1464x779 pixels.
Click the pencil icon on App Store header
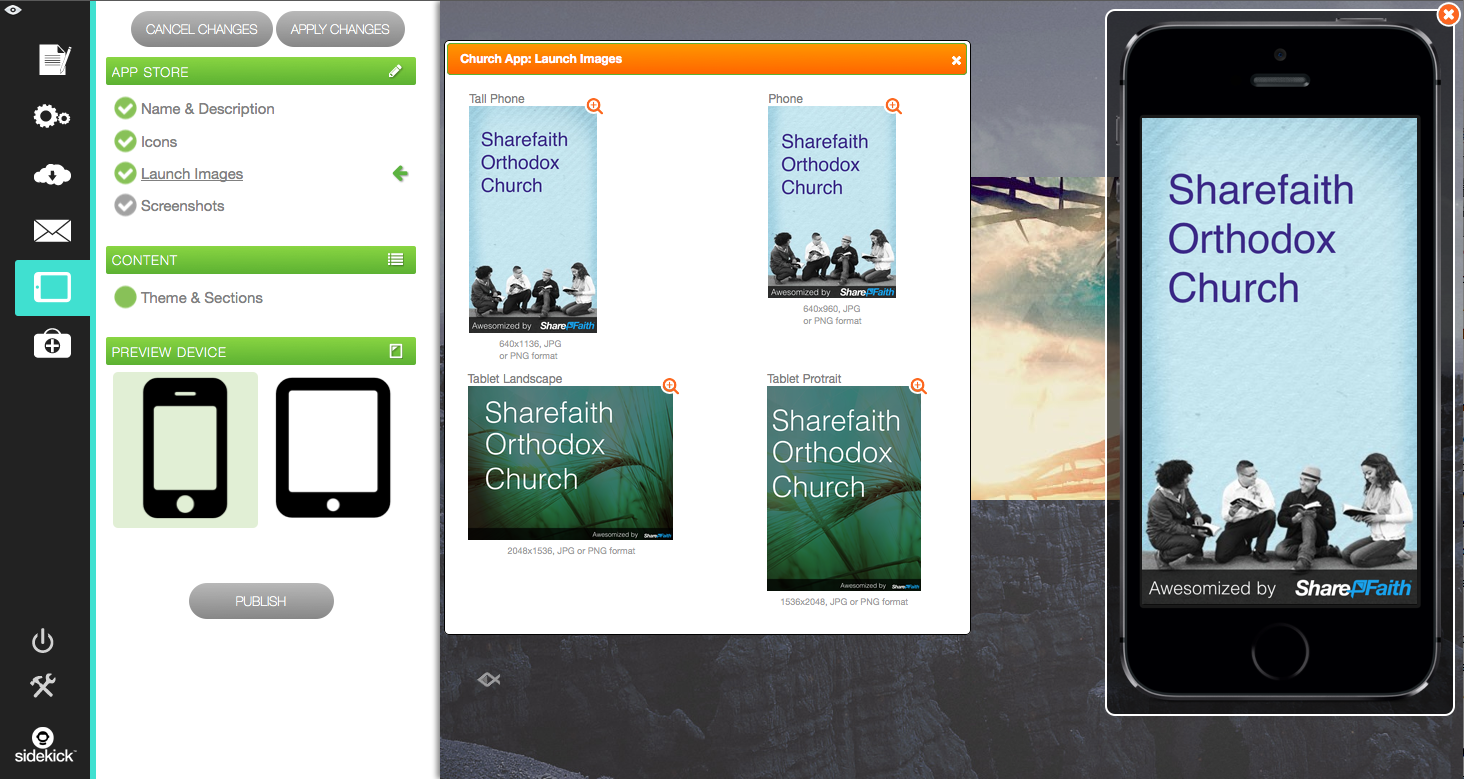coord(396,71)
